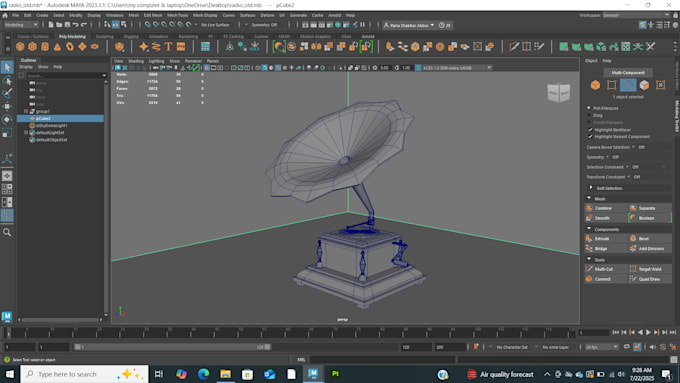Click the Combine button

tap(606, 208)
